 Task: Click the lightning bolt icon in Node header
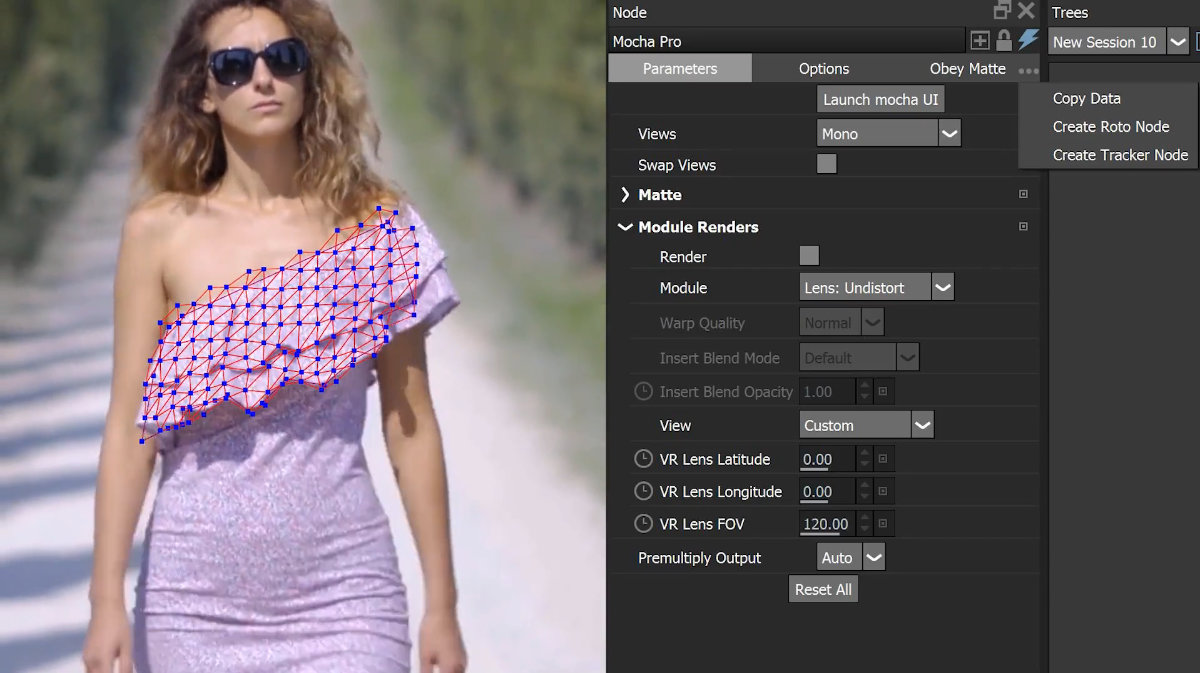tap(1028, 41)
